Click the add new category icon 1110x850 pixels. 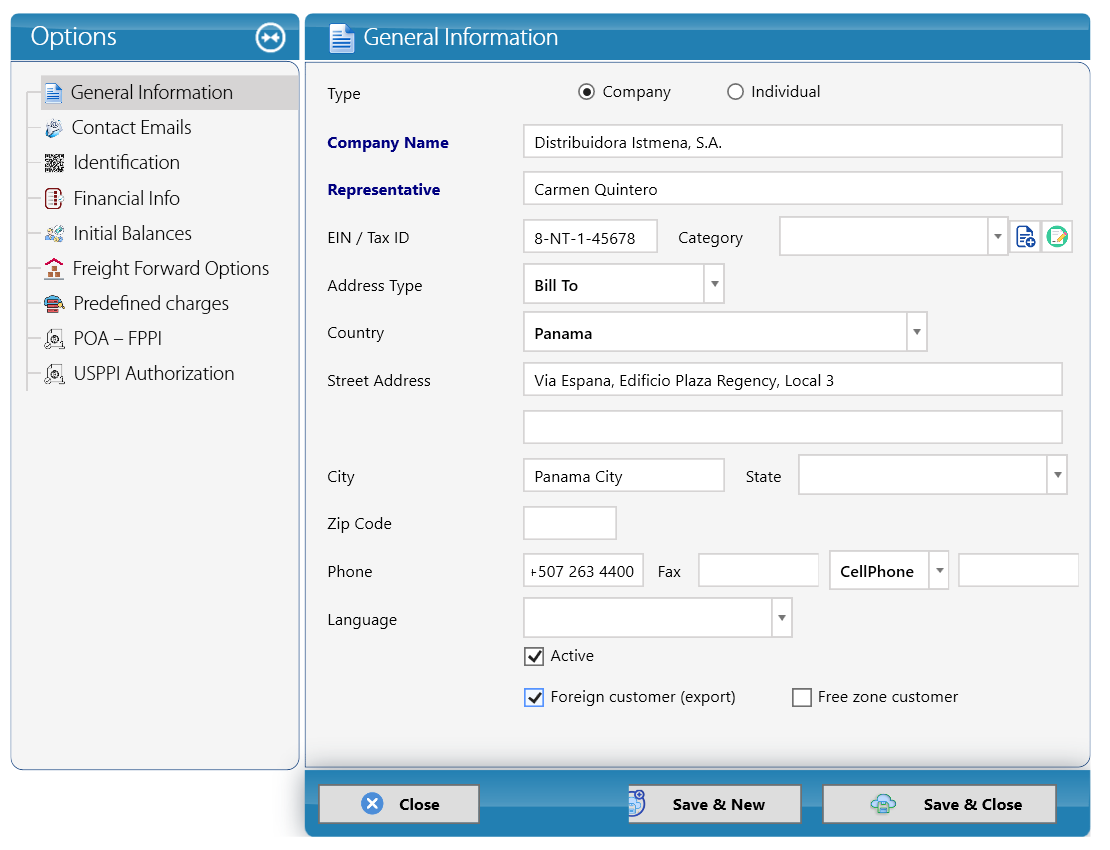pos(1025,237)
